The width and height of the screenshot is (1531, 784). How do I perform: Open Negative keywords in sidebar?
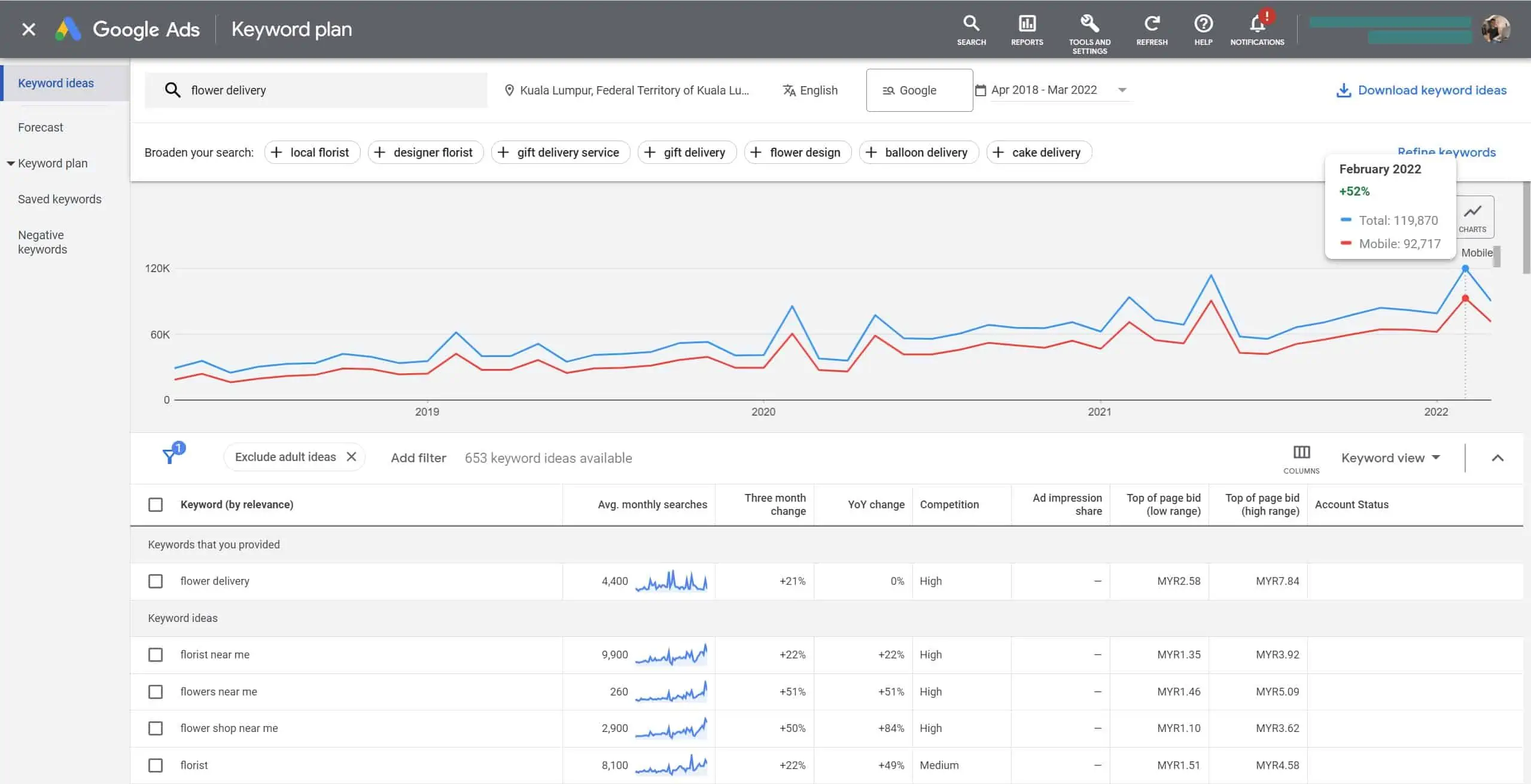tap(42, 242)
